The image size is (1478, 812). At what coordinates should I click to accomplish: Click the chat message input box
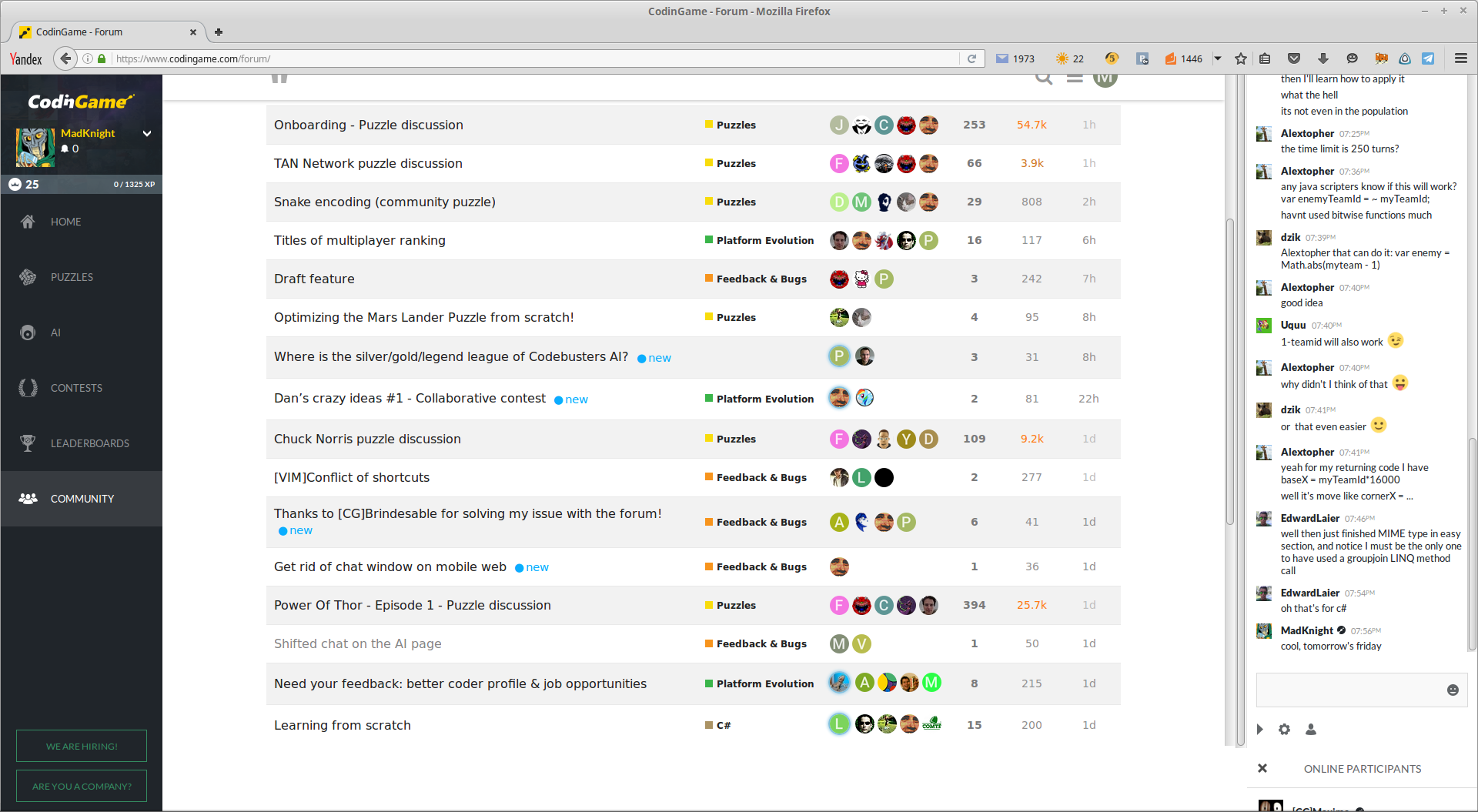pyautogui.click(x=1349, y=690)
